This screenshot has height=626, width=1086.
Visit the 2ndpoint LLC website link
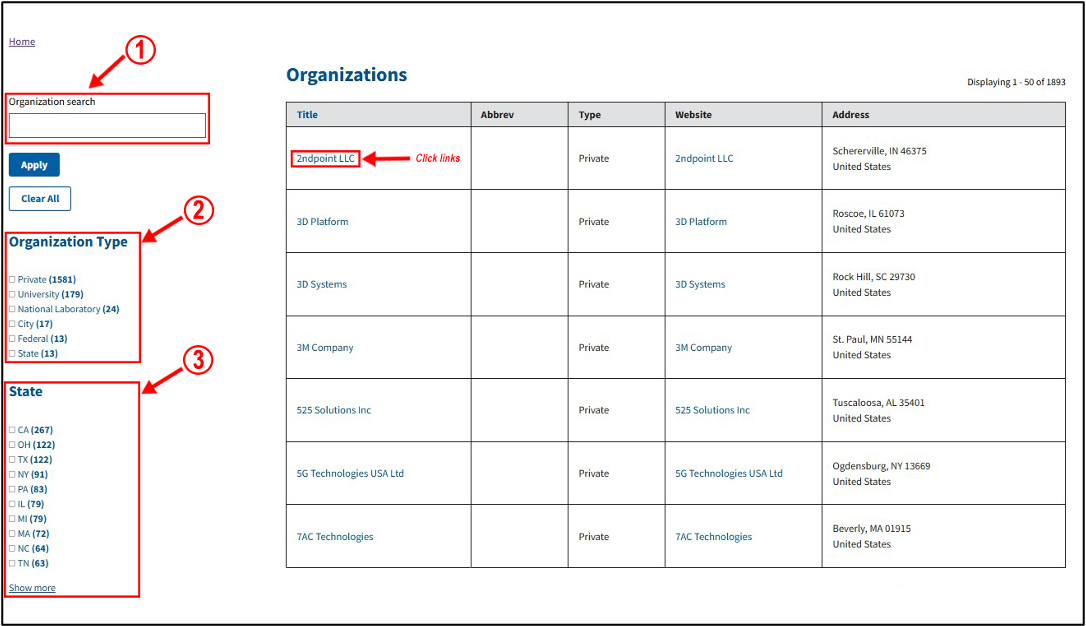[x=704, y=159]
